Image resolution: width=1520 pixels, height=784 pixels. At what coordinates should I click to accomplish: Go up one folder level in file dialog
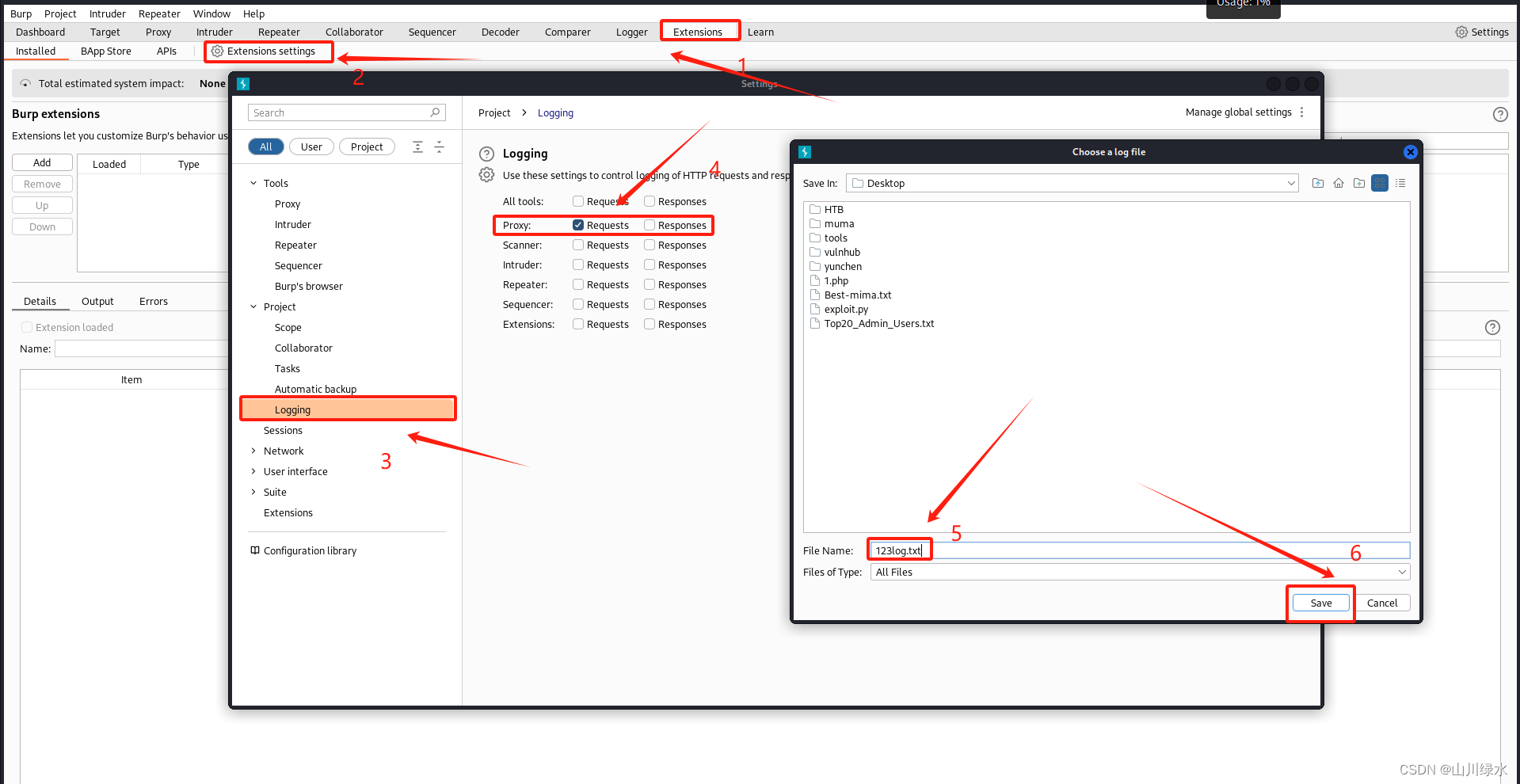coord(1318,183)
